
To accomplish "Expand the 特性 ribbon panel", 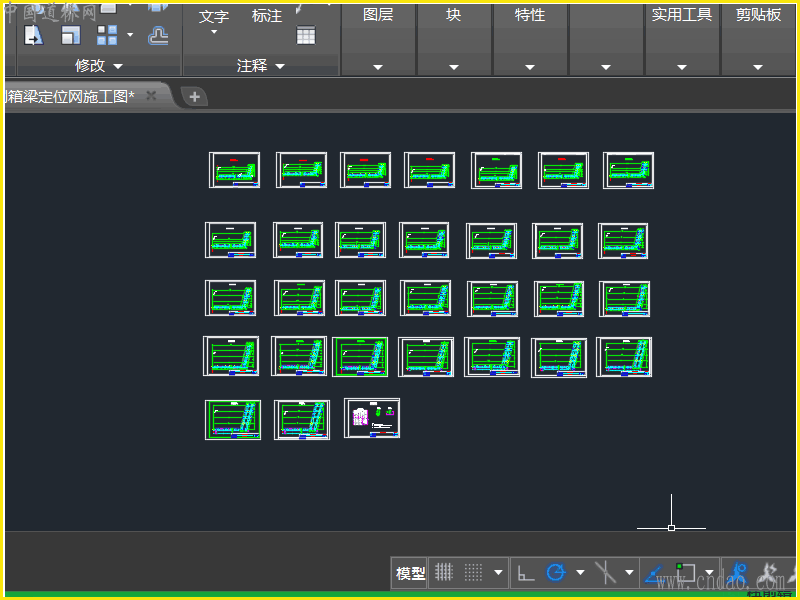I will click(530, 67).
